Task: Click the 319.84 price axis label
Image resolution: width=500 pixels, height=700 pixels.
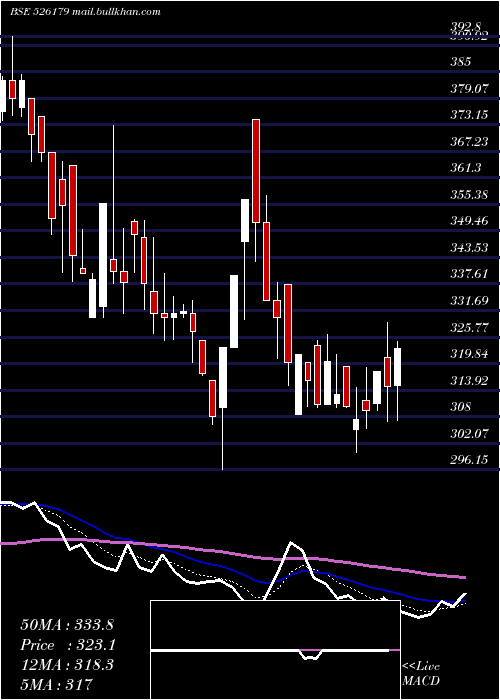Action: point(469,354)
